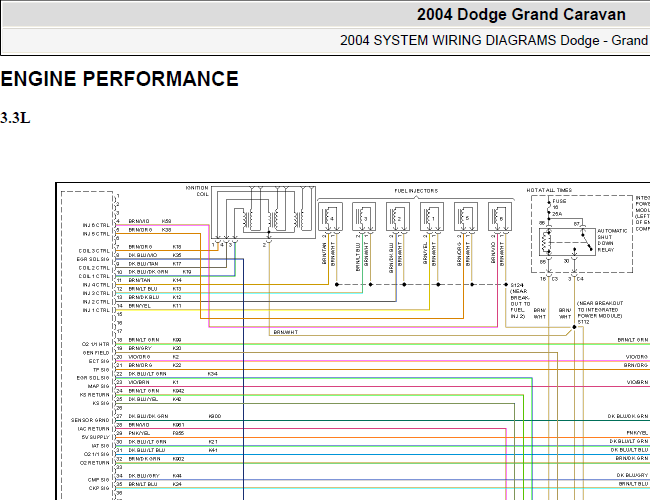Image resolution: width=650 pixels, height=500 pixels.
Task: Click circuit code 'K44' on pin 34
Action: click(x=177, y=476)
